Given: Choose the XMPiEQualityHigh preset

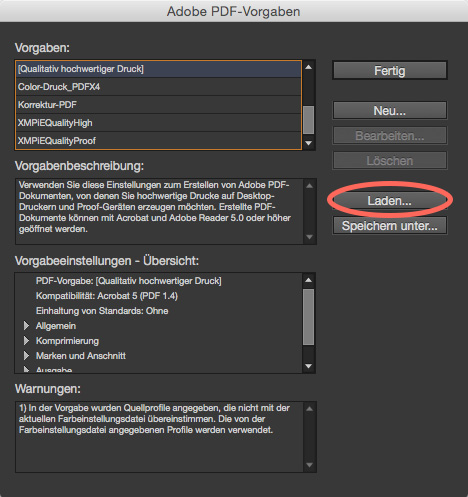Looking at the screenshot, I should tap(159, 123).
